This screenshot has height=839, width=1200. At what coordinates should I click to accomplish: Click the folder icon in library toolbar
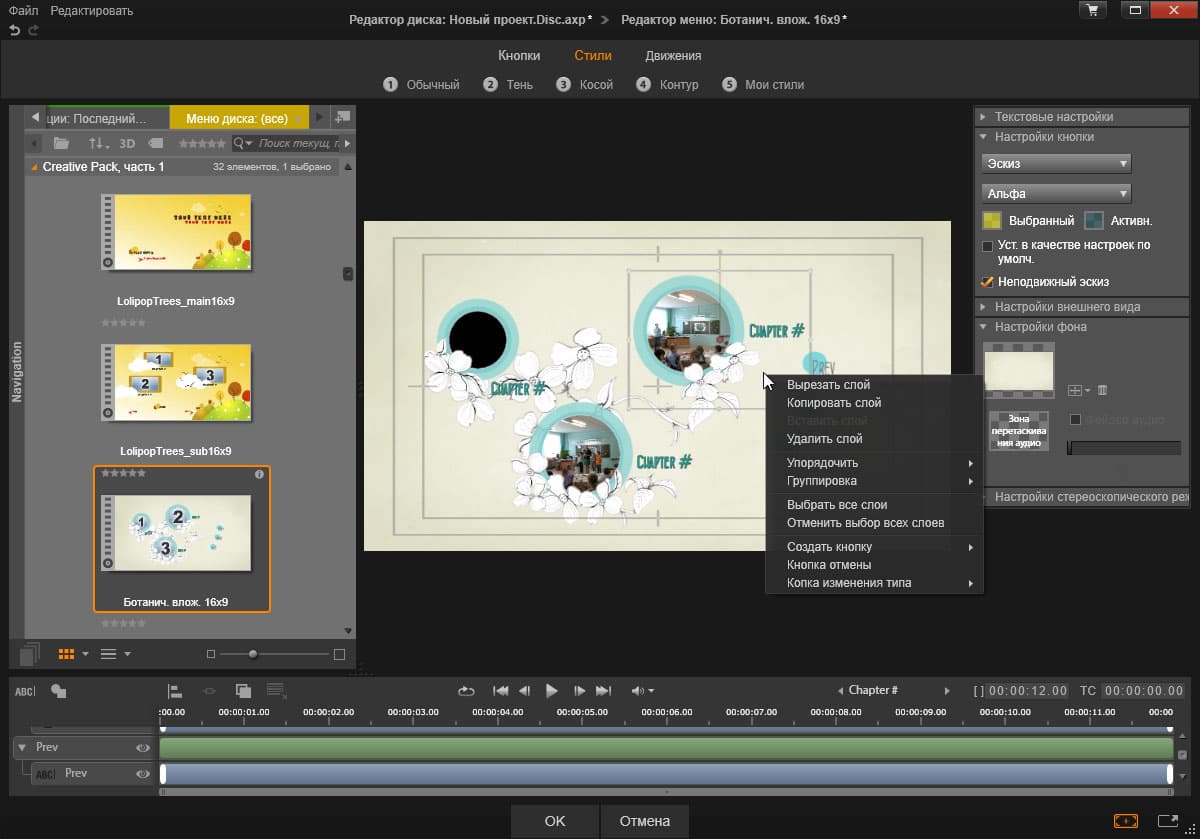pyautogui.click(x=61, y=143)
